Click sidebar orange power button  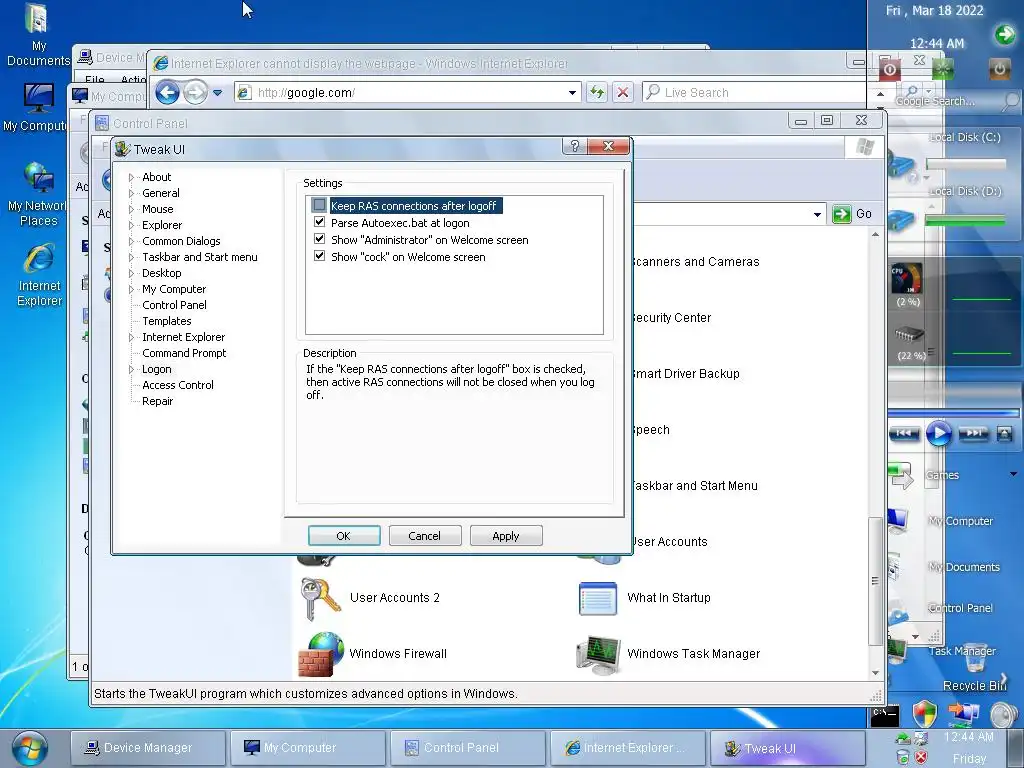(999, 68)
